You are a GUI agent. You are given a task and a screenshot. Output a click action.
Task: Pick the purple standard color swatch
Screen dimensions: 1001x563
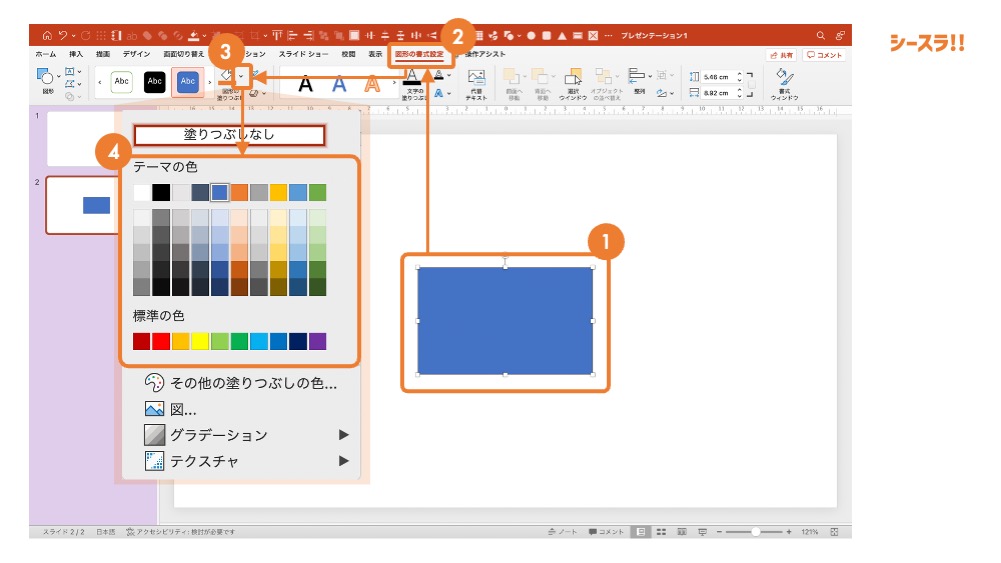[317, 341]
